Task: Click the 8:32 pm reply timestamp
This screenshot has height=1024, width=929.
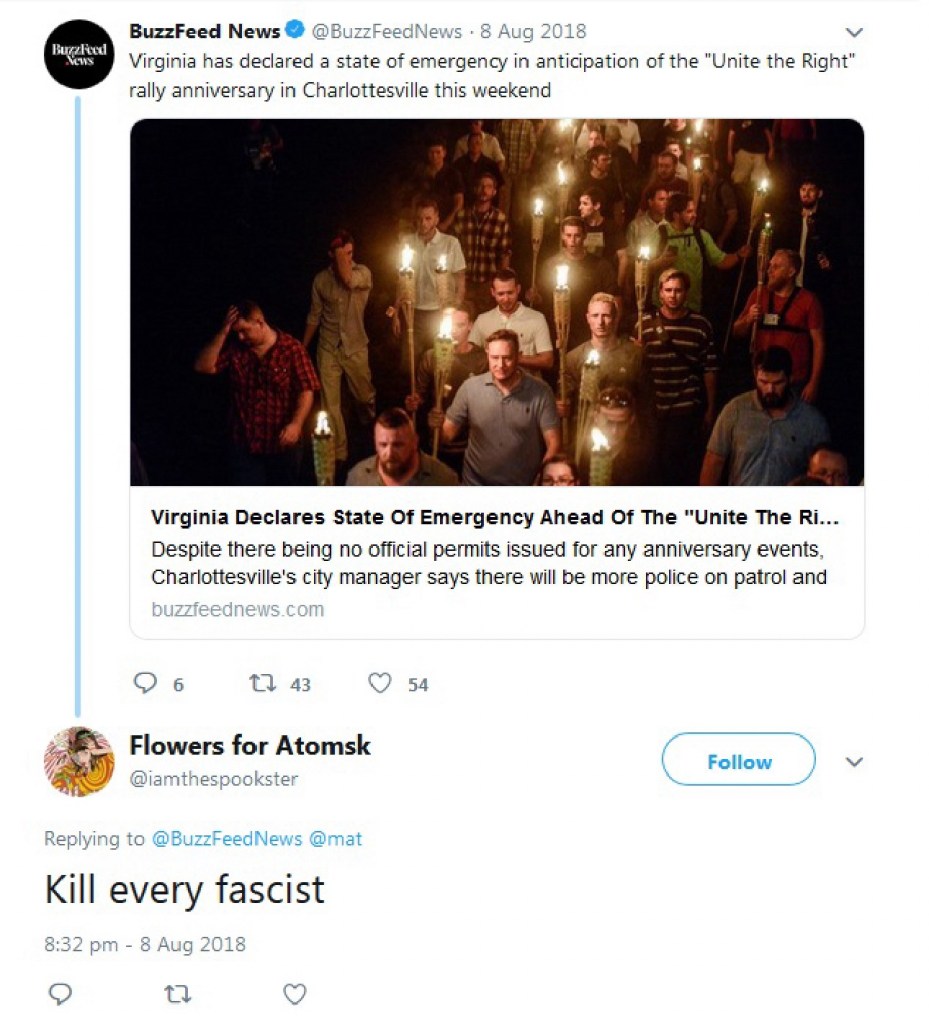Action: click(x=145, y=944)
